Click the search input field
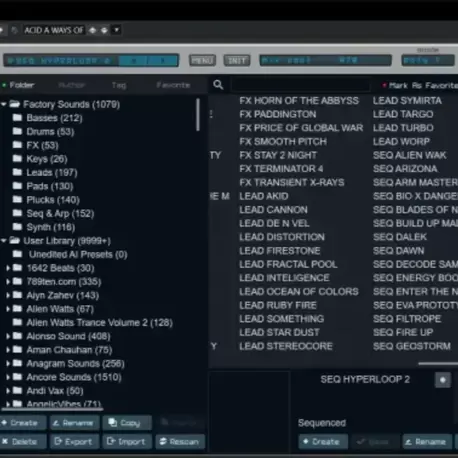 [x=301, y=85]
